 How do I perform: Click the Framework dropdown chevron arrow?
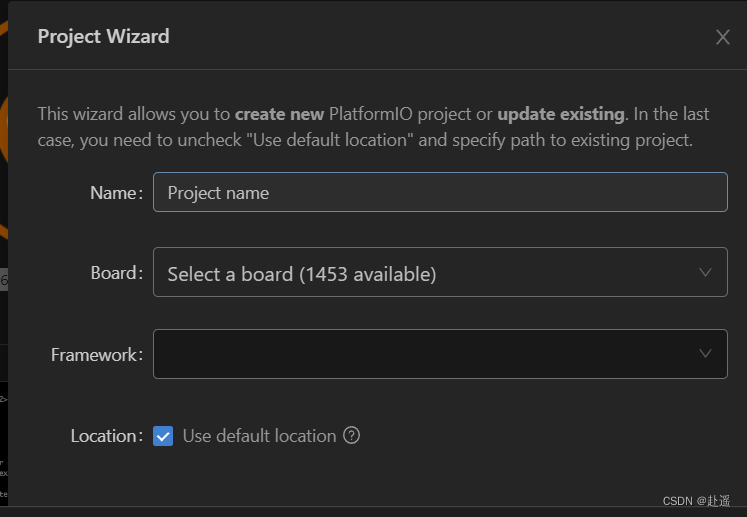706,354
